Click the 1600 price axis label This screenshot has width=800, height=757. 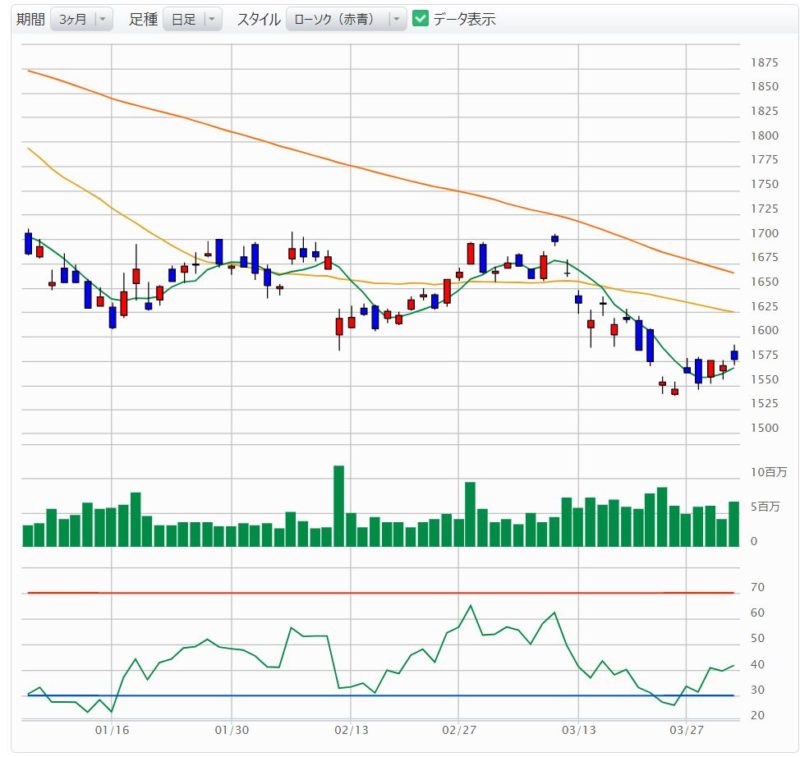[x=764, y=330]
